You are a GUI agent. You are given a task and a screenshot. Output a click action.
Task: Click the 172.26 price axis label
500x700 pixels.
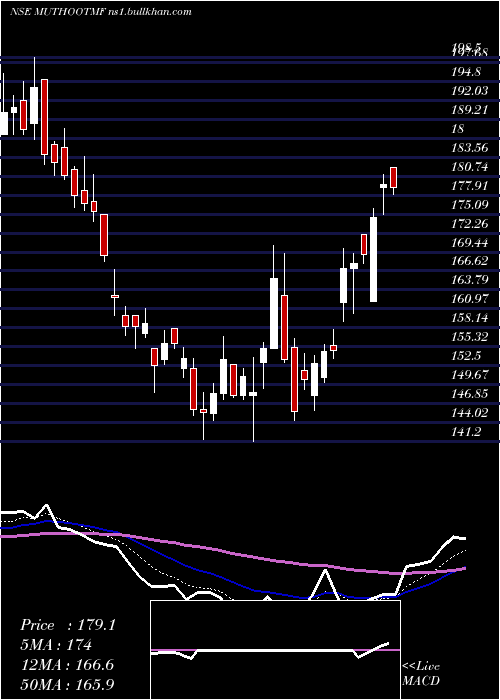pos(470,224)
